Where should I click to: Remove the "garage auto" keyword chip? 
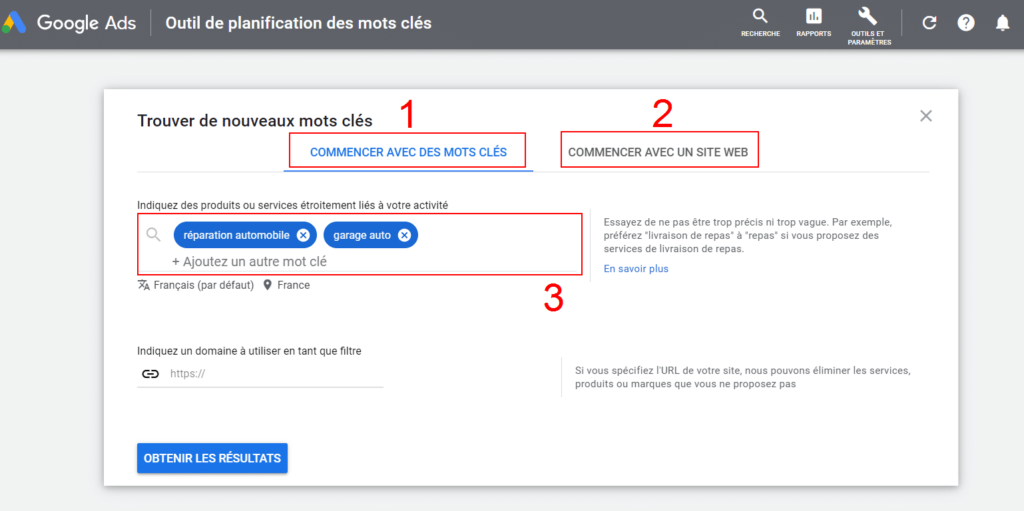404,235
